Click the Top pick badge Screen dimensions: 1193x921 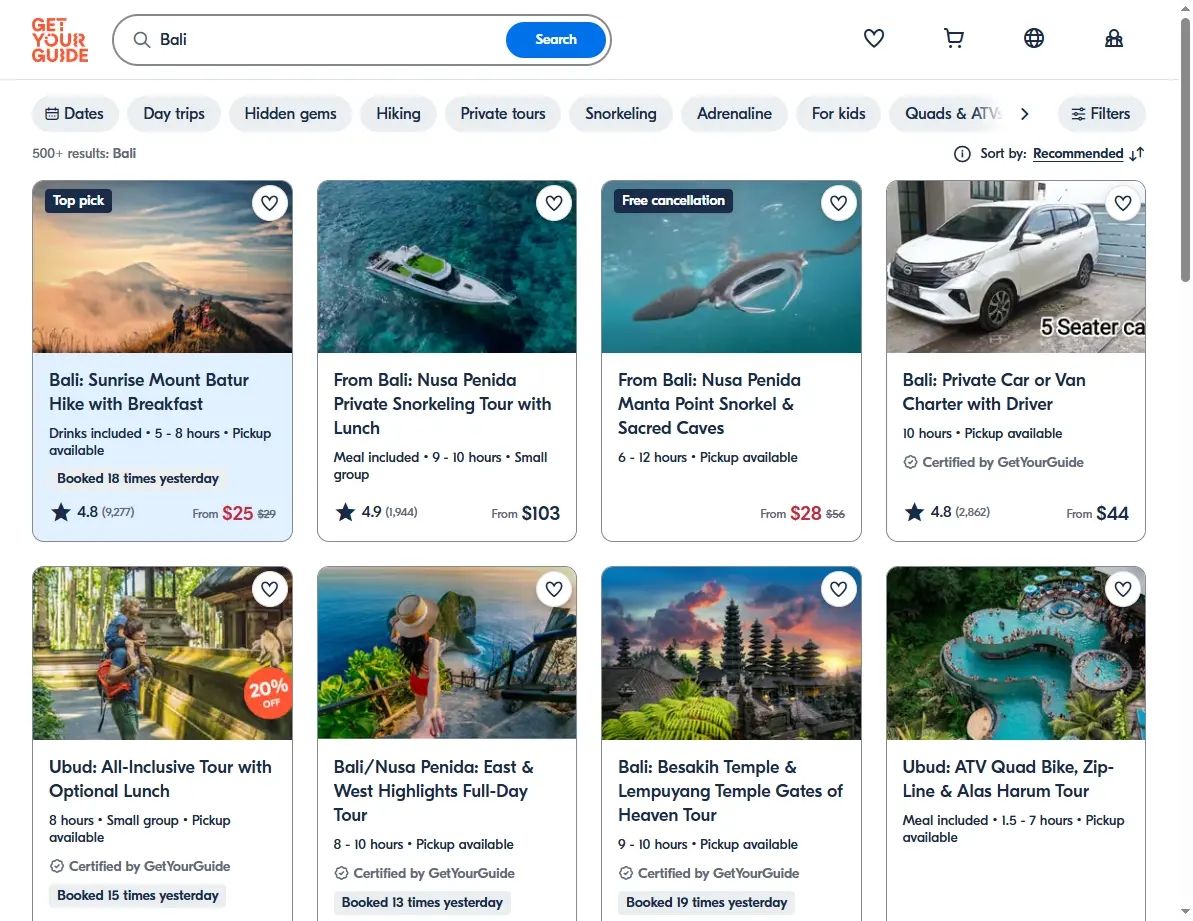[x=78, y=201]
